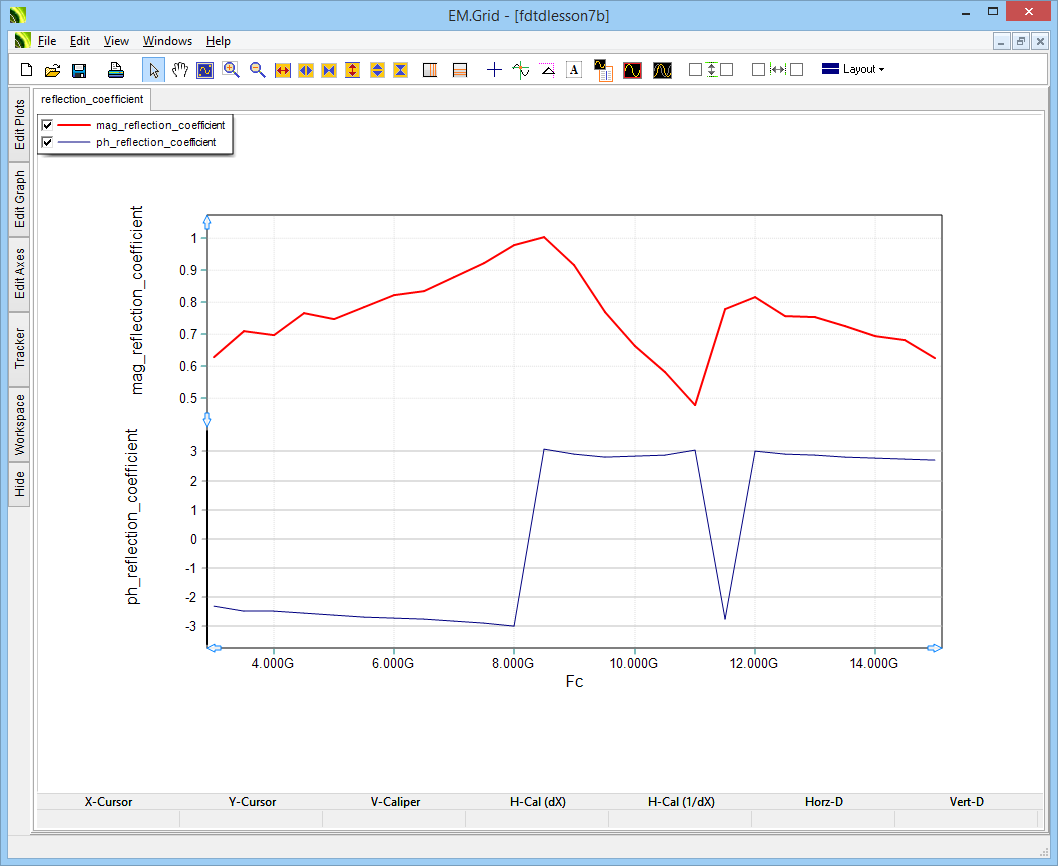Open the Windows menu
The image size is (1058, 866).
[x=167, y=41]
